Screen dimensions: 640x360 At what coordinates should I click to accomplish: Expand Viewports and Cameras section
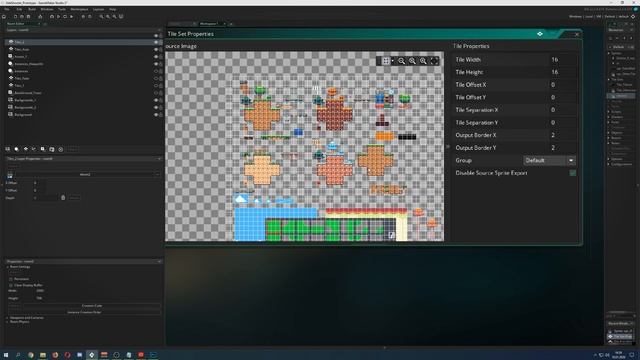point(8,318)
